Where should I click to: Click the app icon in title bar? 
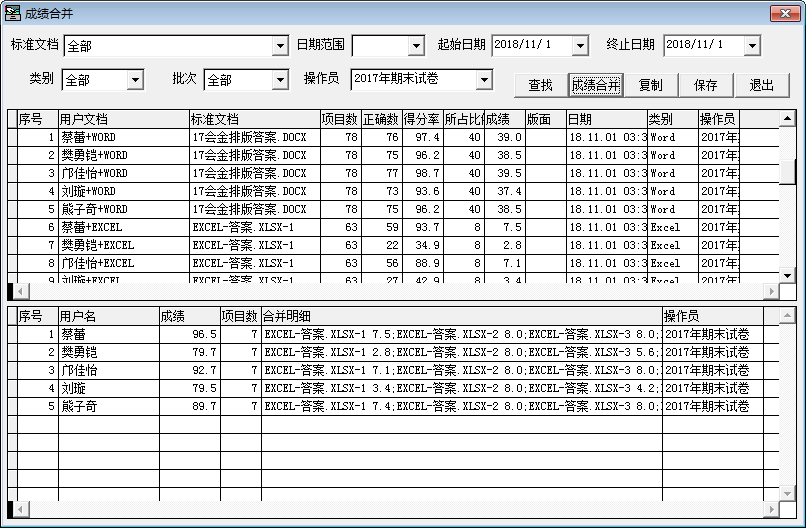coord(13,12)
